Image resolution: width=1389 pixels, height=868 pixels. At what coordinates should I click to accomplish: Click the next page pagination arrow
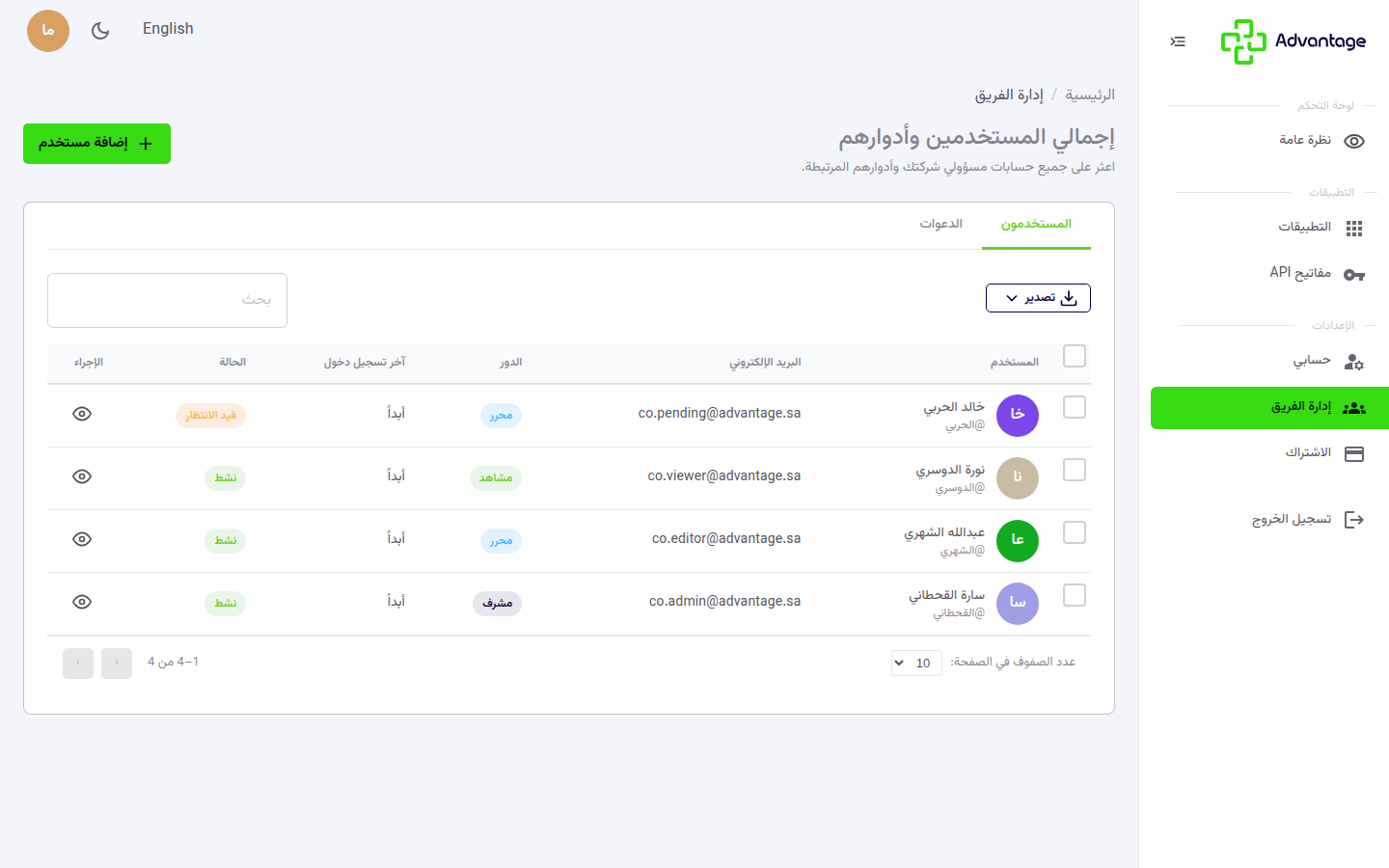point(78,664)
